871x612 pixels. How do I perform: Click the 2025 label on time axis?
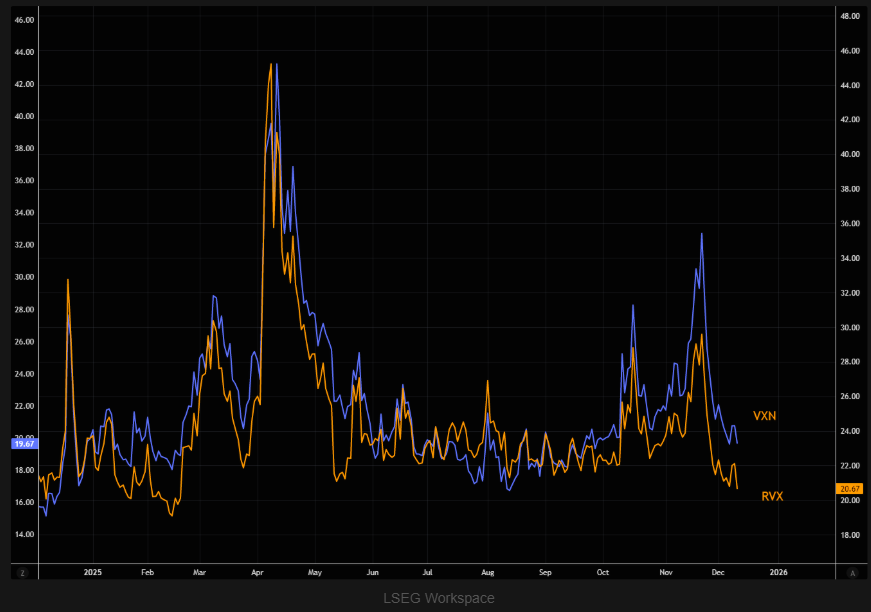pyautogui.click(x=93, y=572)
